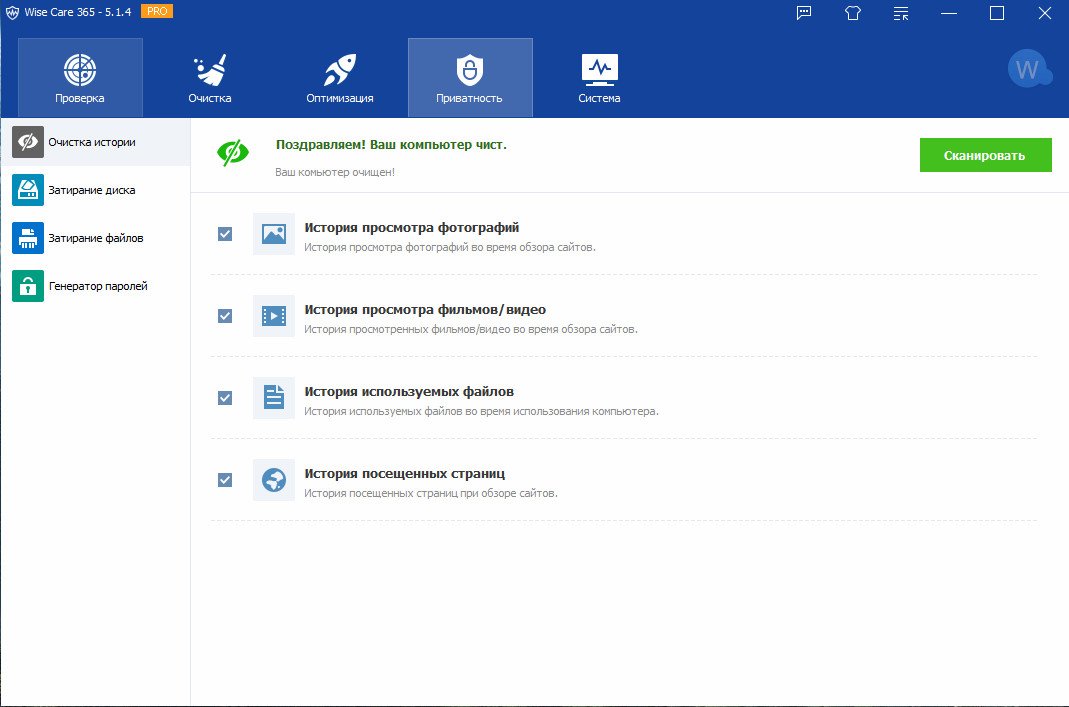Uncheck История просмотра фотографий checkbox
This screenshot has height=707, width=1069.
(225, 234)
